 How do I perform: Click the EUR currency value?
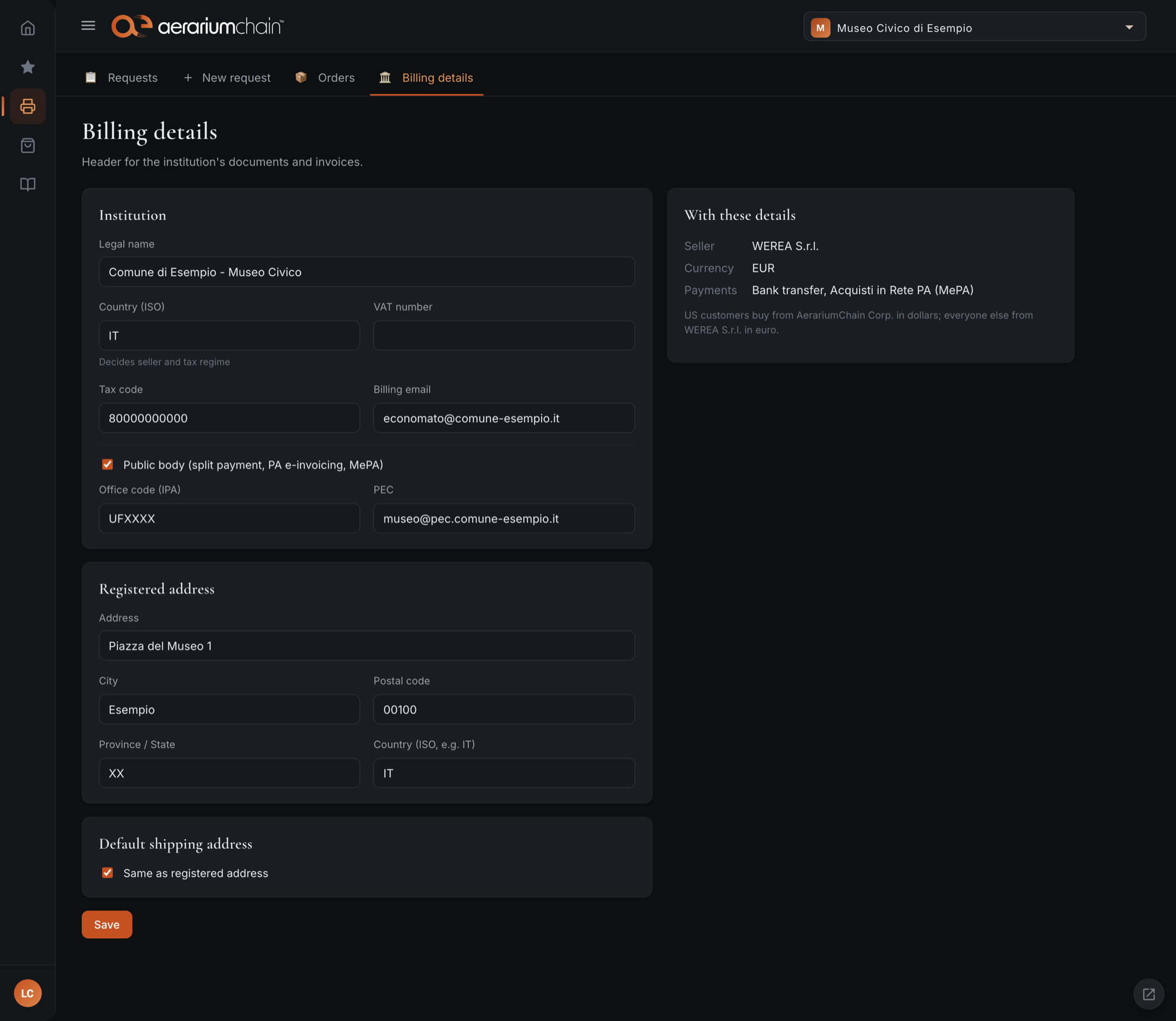point(763,268)
